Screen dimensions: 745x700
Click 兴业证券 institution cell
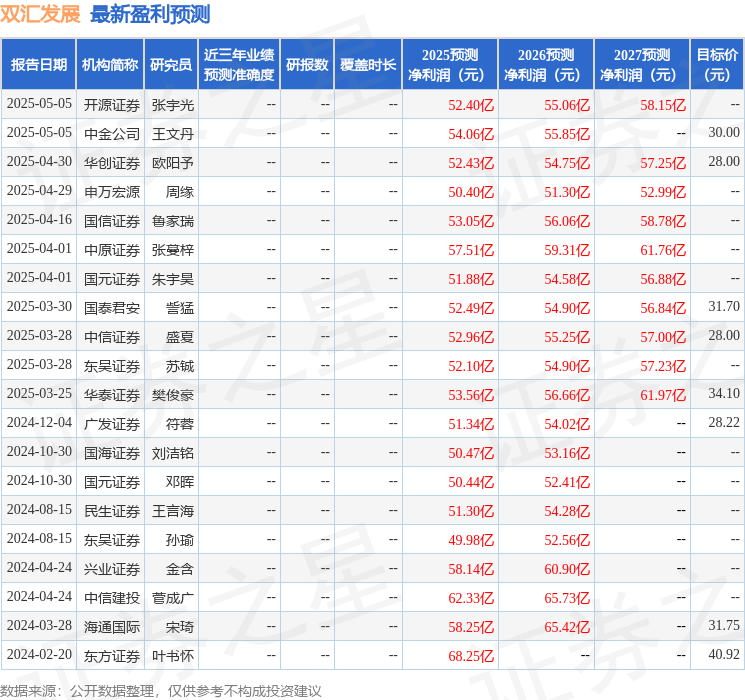click(x=112, y=569)
